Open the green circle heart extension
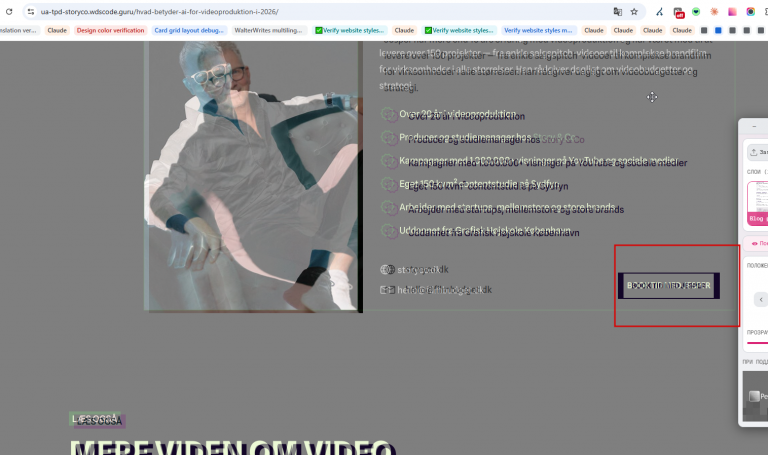Screen dimensions: 768x455 [696, 12]
